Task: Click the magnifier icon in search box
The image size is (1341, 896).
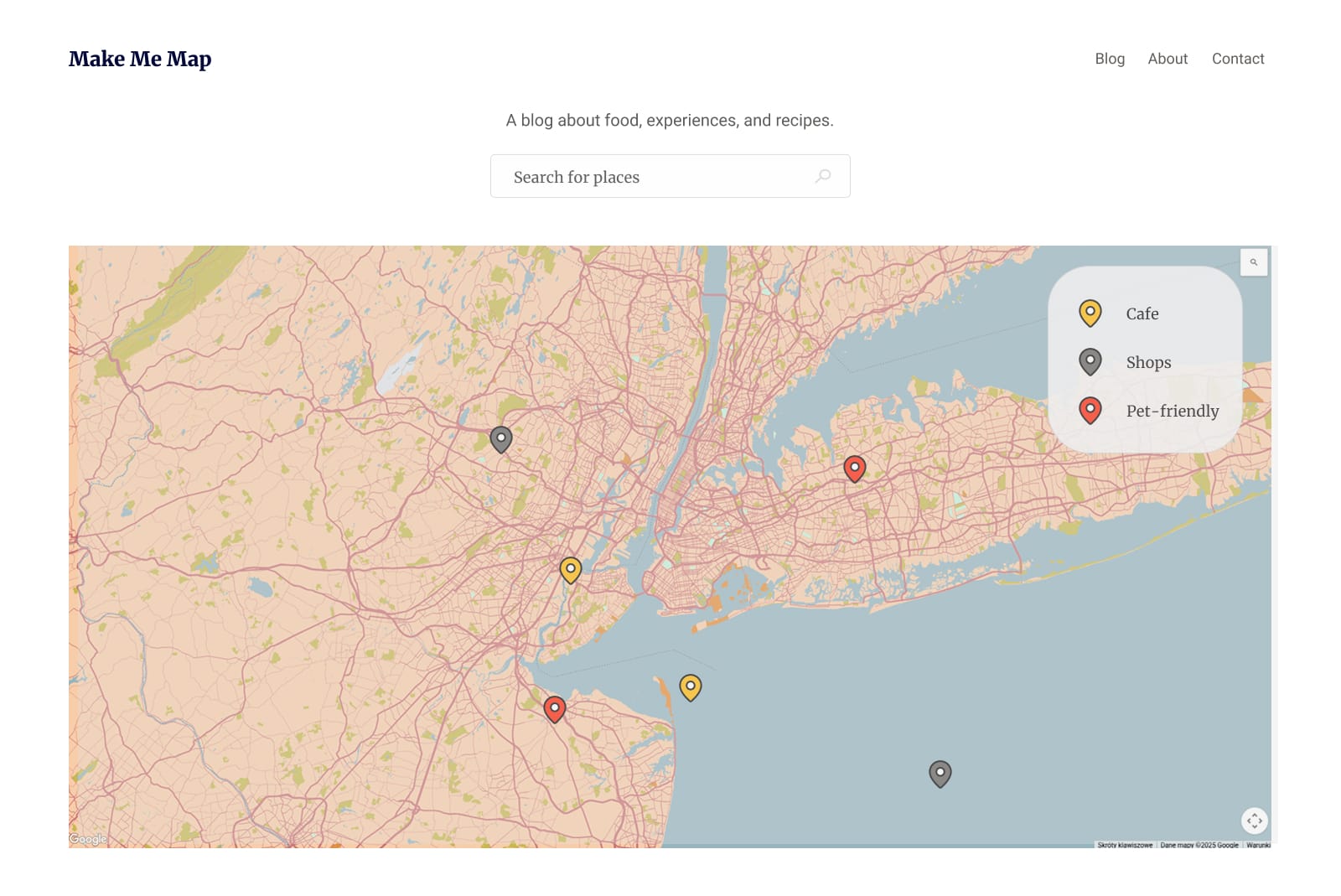Action: (824, 176)
